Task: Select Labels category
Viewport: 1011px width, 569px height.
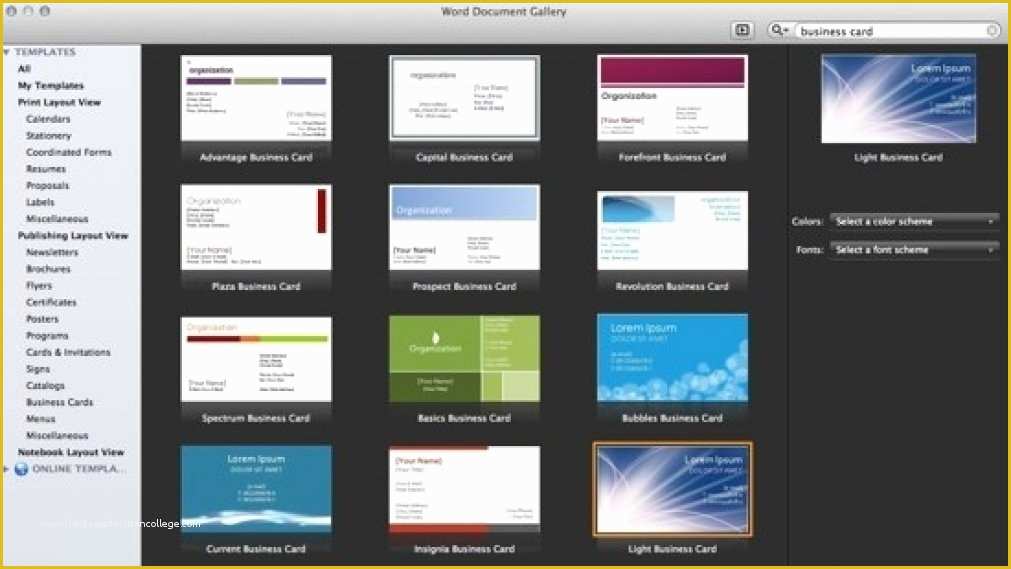Action: (x=40, y=203)
